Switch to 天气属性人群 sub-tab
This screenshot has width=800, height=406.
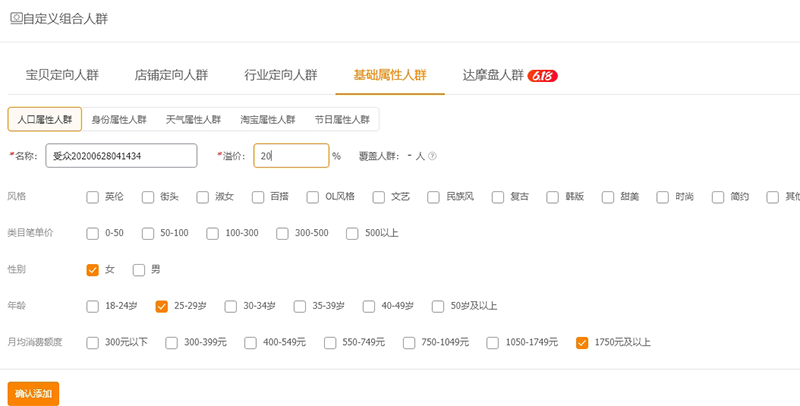pyautogui.click(x=193, y=119)
